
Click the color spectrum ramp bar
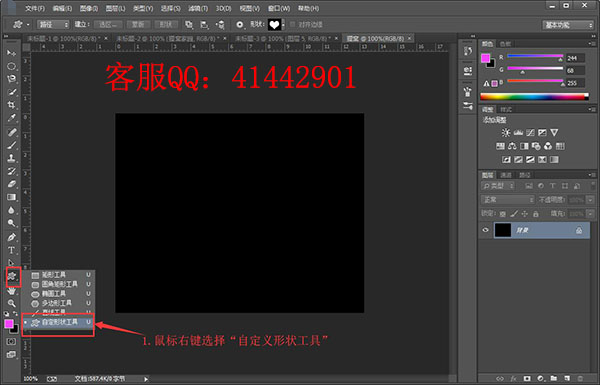pos(535,97)
